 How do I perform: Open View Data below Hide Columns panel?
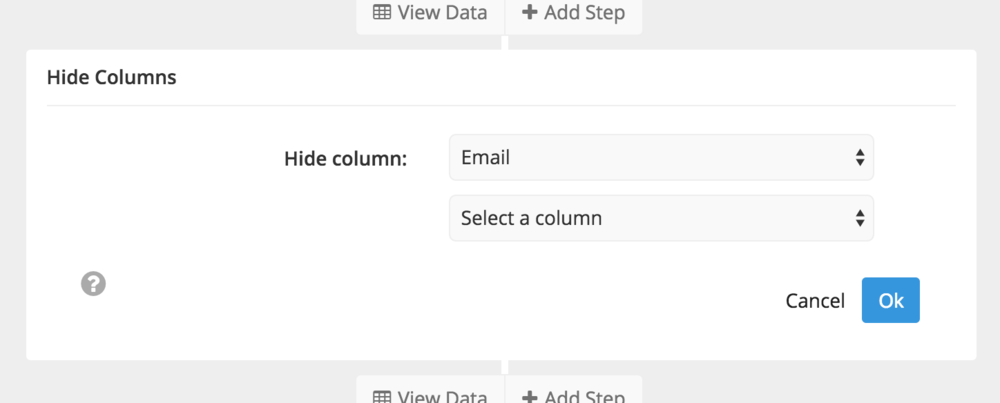tap(430, 390)
